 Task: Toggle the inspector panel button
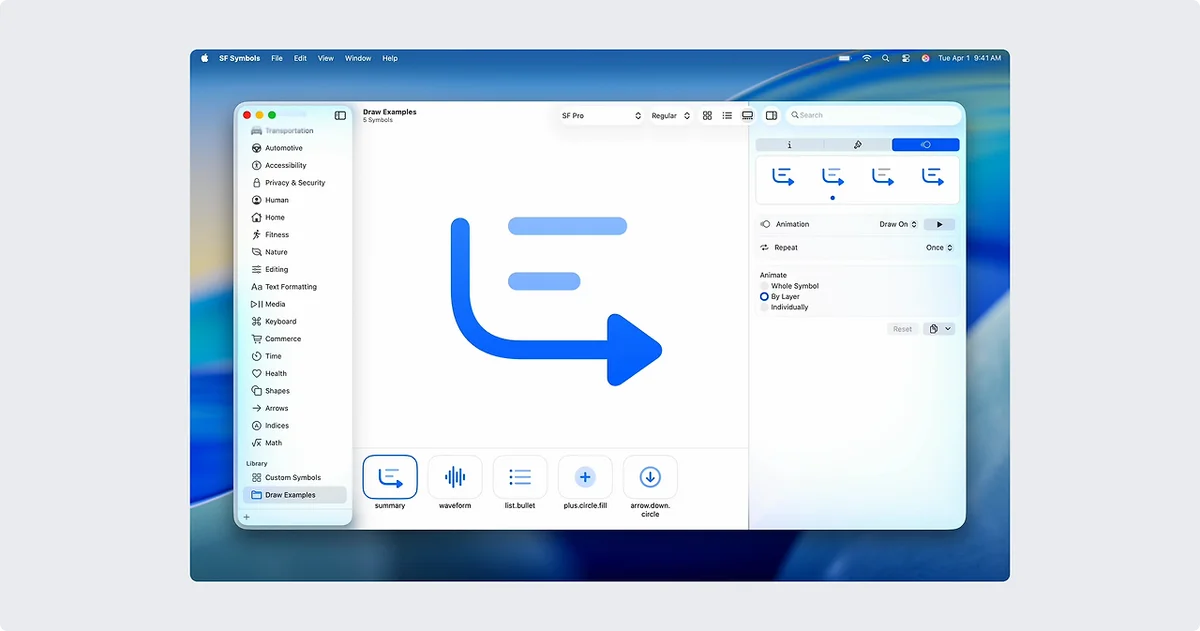pos(771,116)
